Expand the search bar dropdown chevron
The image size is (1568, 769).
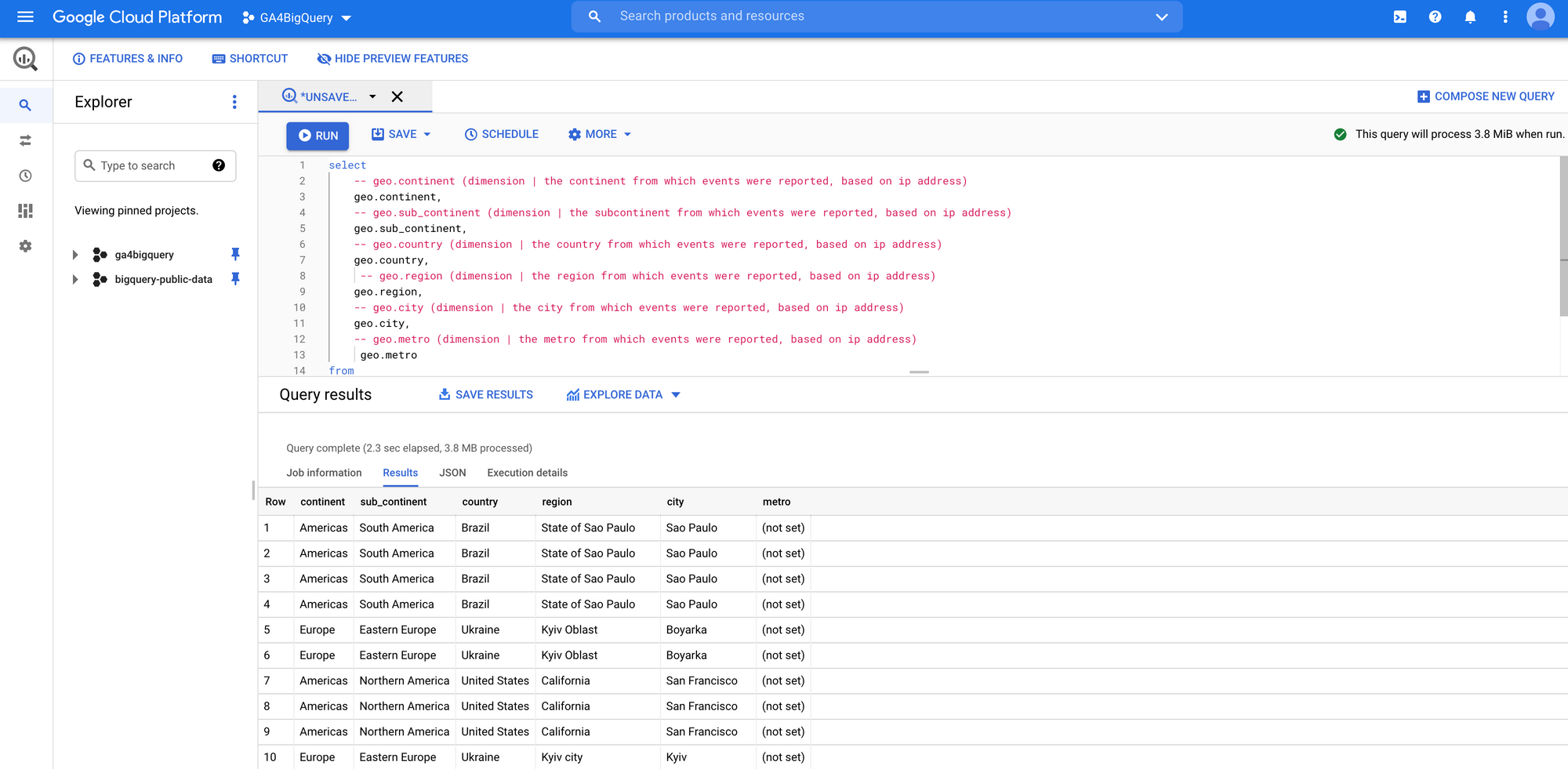coord(1161,16)
